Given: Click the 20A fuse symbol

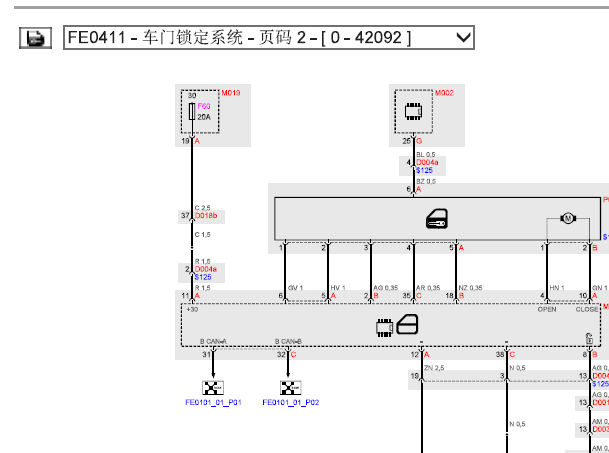Looking at the screenshot, I should [x=192, y=112].
